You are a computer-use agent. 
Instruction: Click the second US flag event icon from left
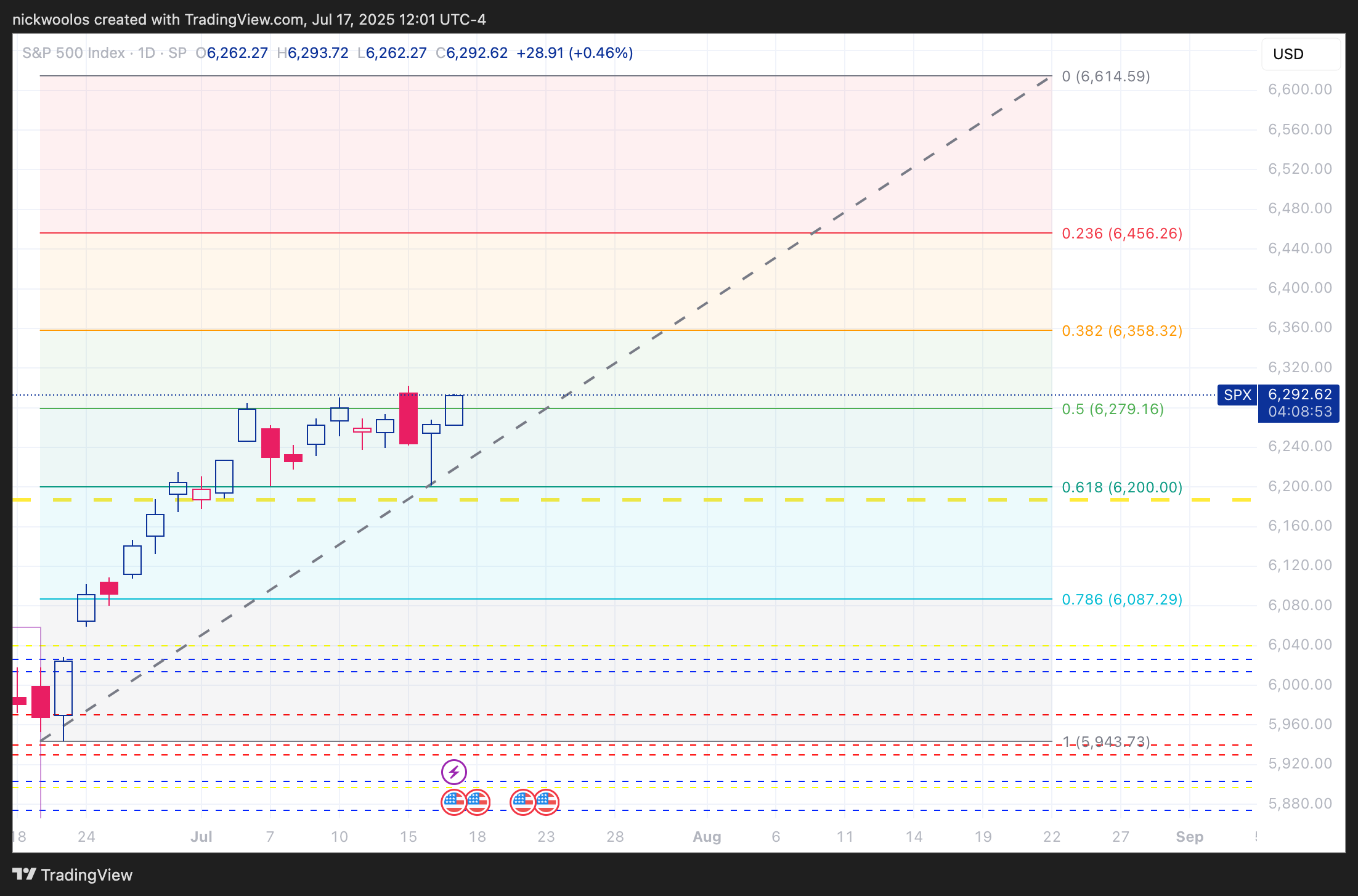point(478,802)
